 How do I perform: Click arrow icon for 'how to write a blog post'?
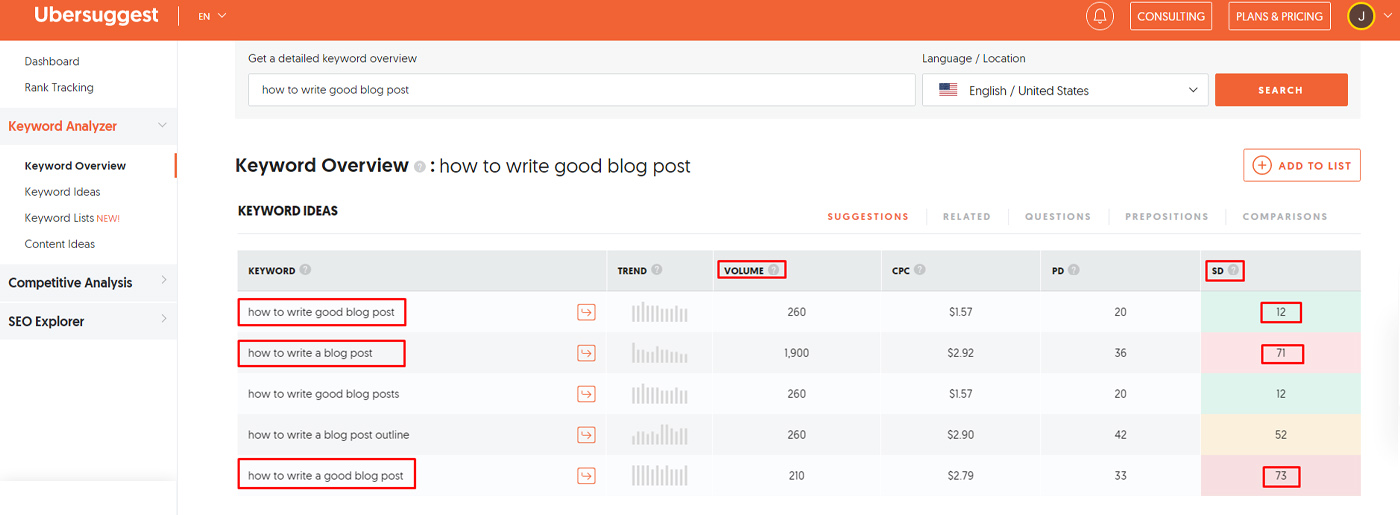586,353
